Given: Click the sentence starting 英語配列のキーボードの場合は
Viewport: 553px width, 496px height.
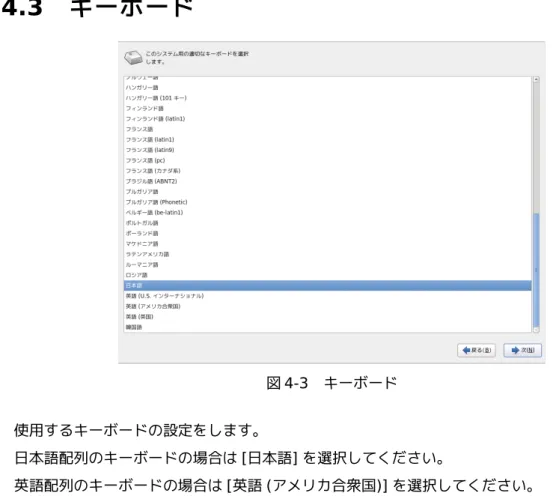Looking at the screenshot, I should (x=274, y=486).
